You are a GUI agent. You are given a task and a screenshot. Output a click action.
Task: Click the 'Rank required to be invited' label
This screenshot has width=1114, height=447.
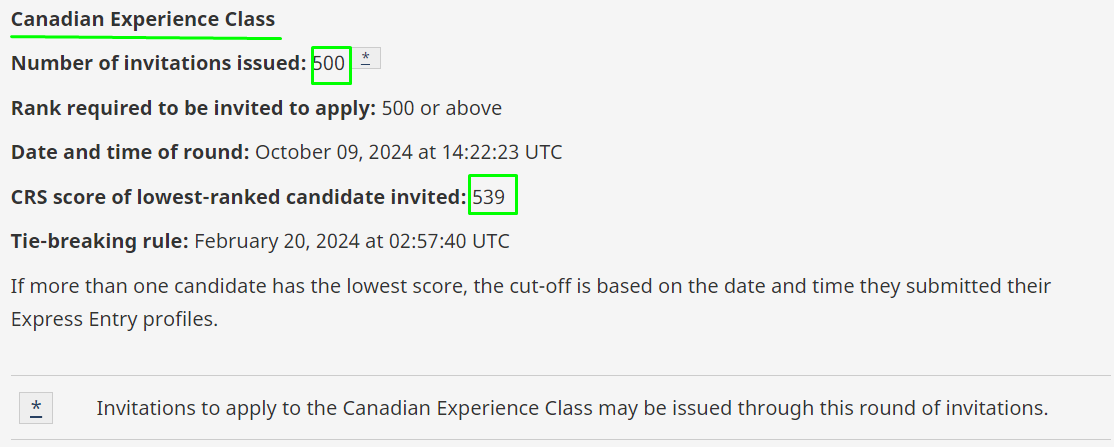coord(193,108)
